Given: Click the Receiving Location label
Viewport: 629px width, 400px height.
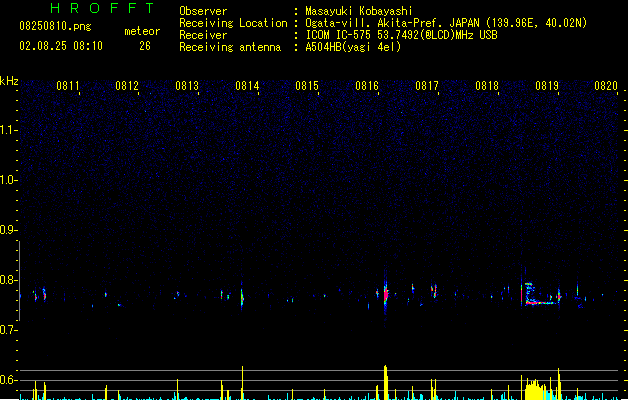Looking at the screenshot, I should click(233, 23).
